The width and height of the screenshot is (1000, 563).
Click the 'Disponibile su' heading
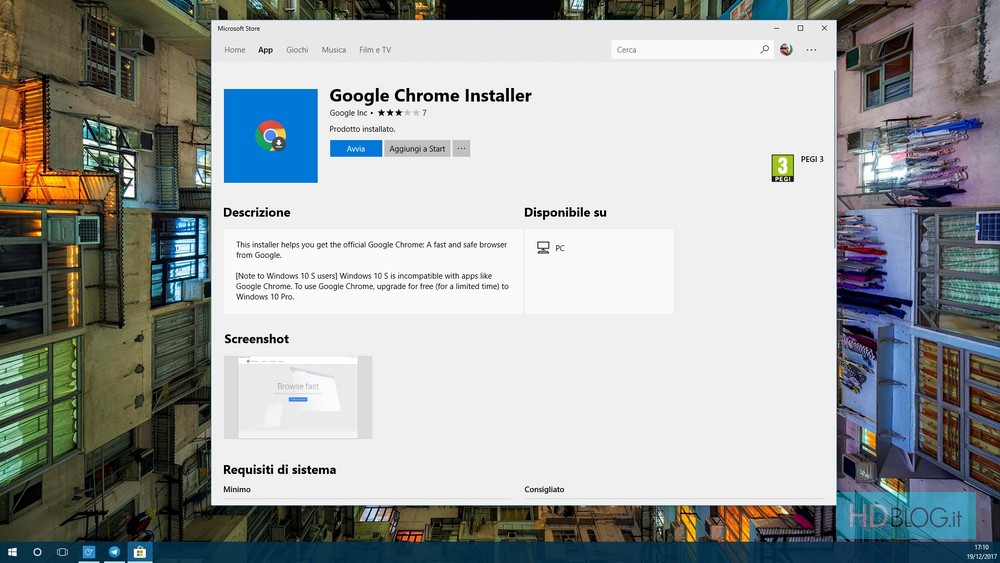click(565, 212)
